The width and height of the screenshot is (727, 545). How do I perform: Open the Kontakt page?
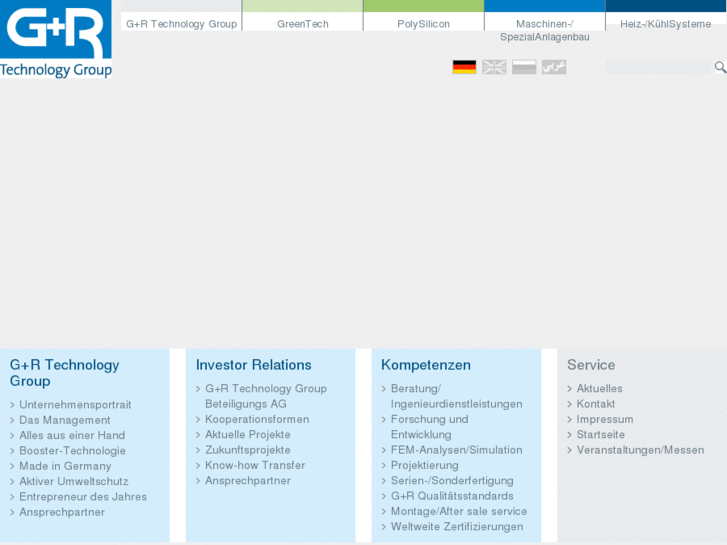coord(596,404)
